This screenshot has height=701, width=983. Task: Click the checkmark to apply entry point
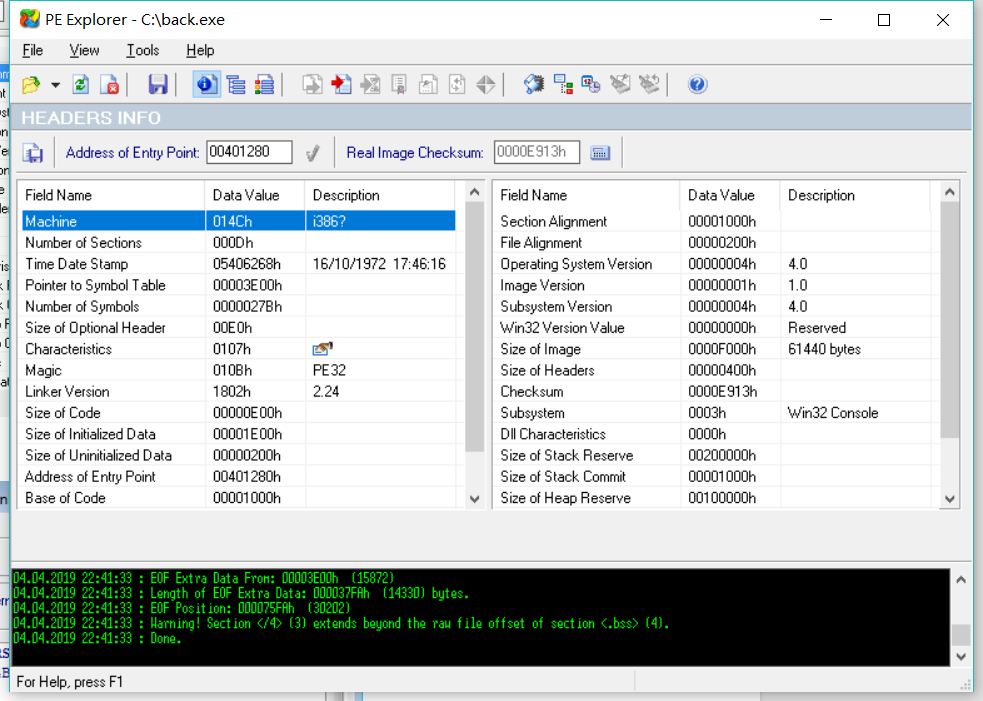[313, 153]
